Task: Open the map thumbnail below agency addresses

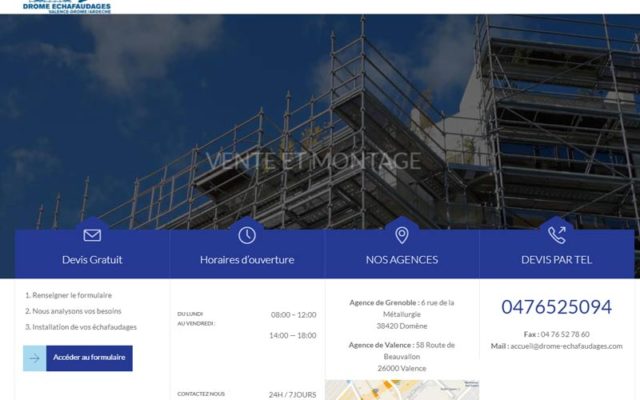Action: (402, 390)
